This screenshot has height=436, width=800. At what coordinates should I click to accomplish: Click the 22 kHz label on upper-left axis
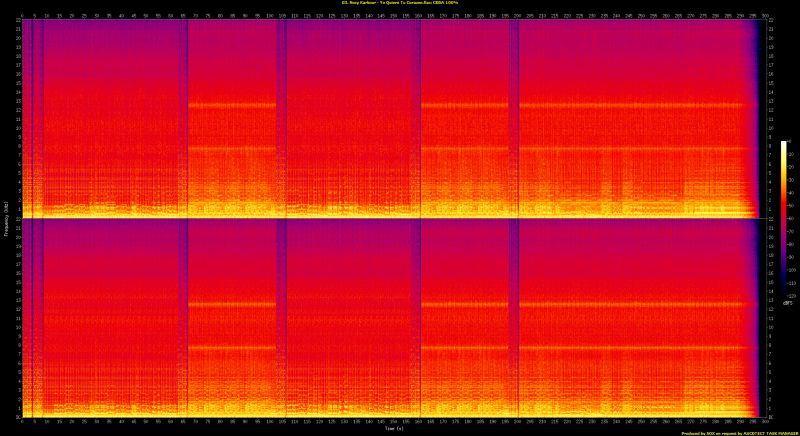17,23
